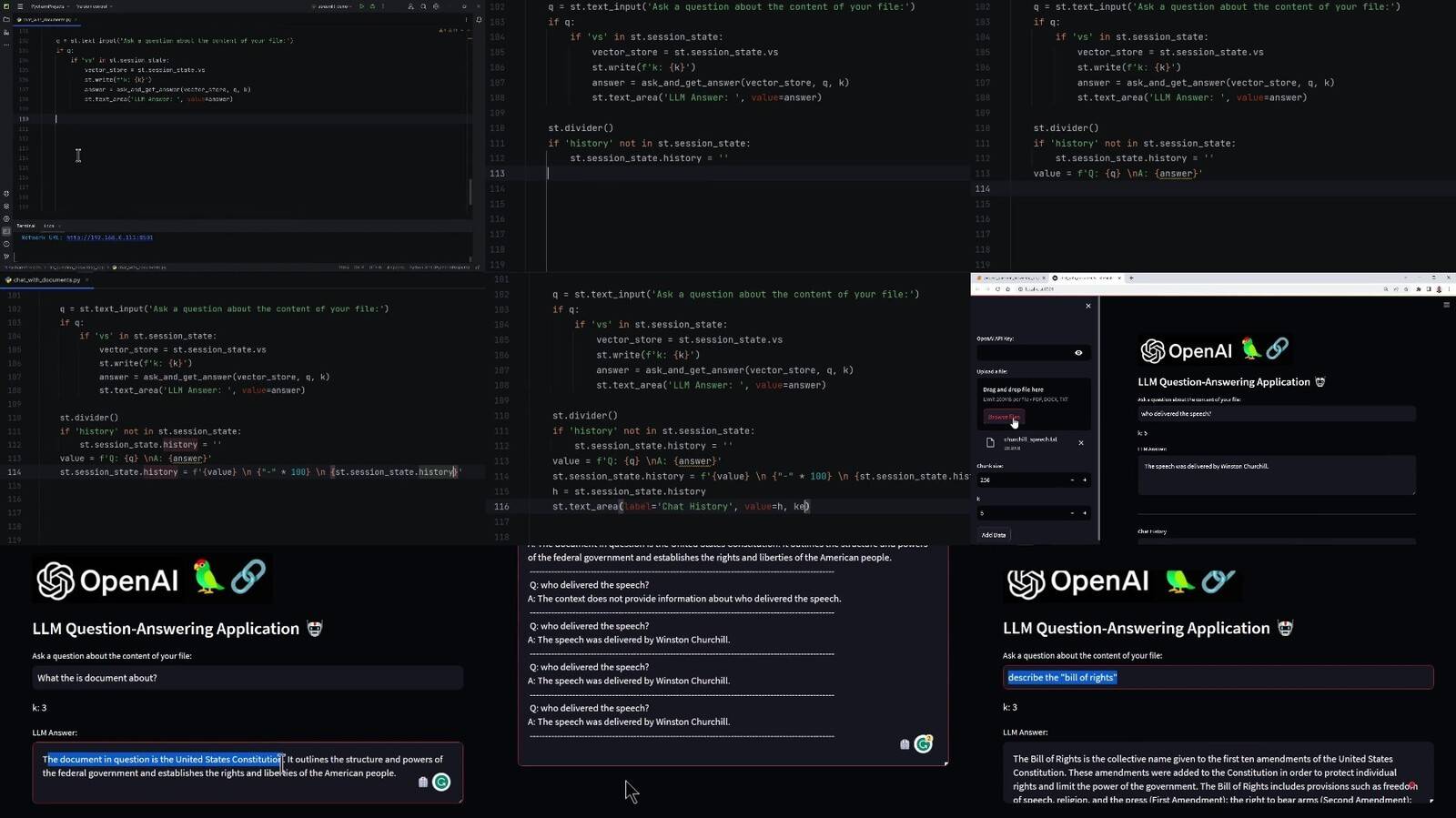Toggle API key visibility eye icon
The width and height of the screenshot is (1456, 818).
tap(1078, 353)
